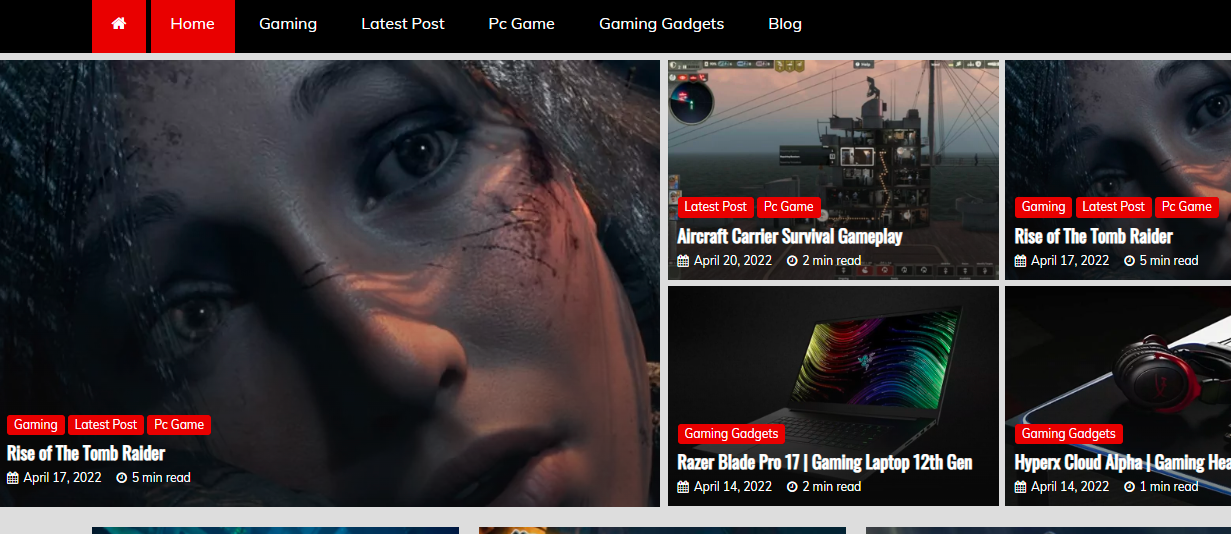Open the Pc Game navigation item
The image size is (1231, 534).
click(x=521, y=24)
